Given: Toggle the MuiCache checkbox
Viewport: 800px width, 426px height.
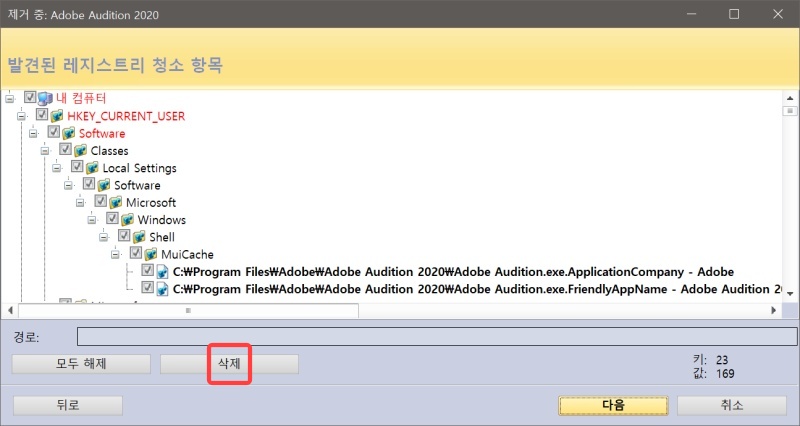Looking at the screenshot, I should tap(136, 253).
